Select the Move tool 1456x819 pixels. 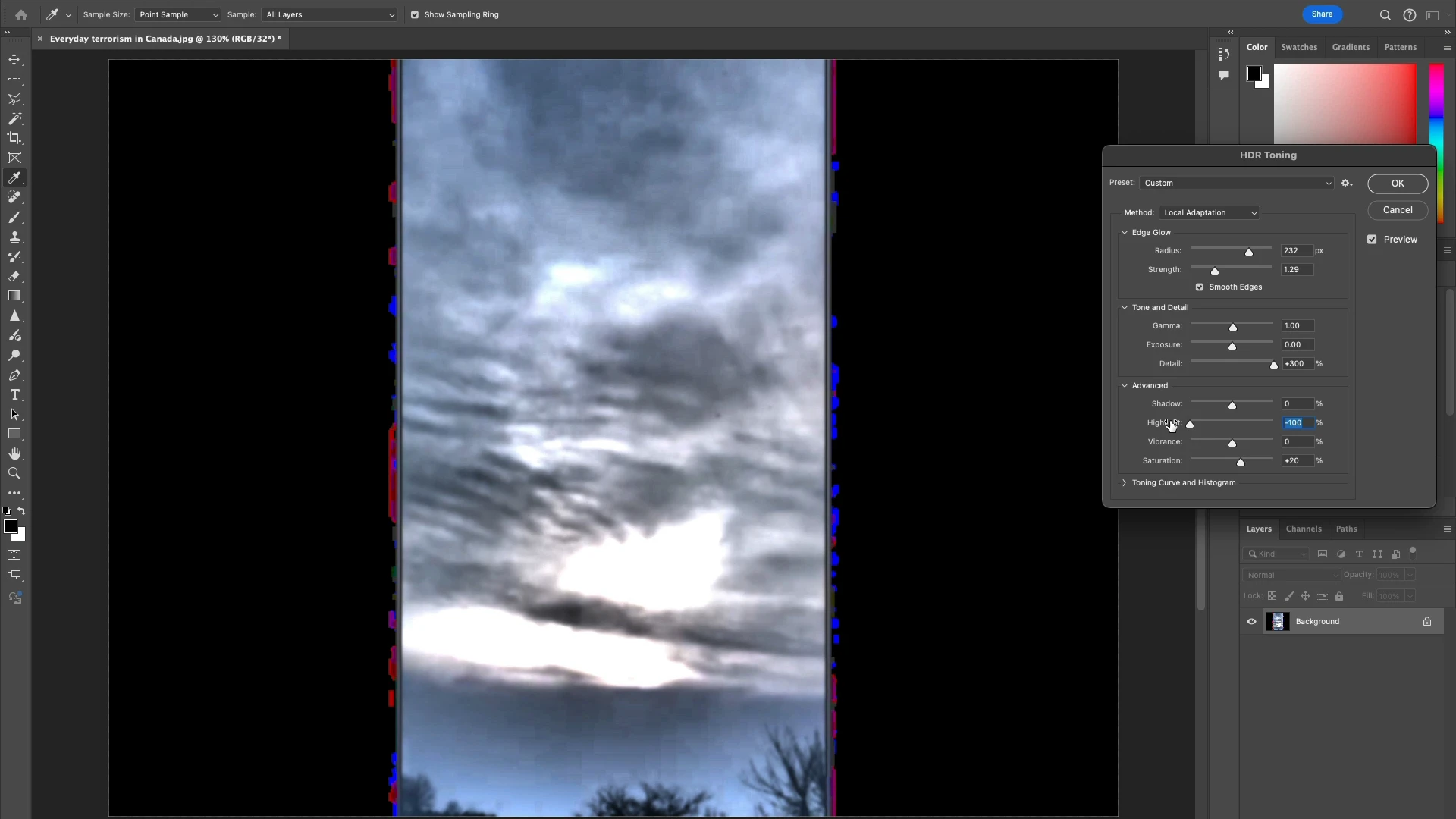[x=14, y=59]
